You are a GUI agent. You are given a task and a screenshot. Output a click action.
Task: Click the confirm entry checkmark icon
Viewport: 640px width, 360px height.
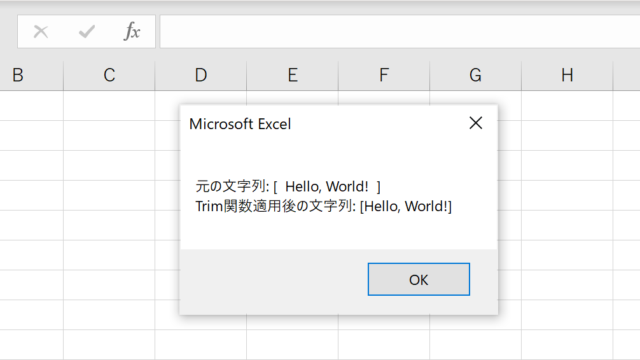pyautogui.click(x=87, y=31)
